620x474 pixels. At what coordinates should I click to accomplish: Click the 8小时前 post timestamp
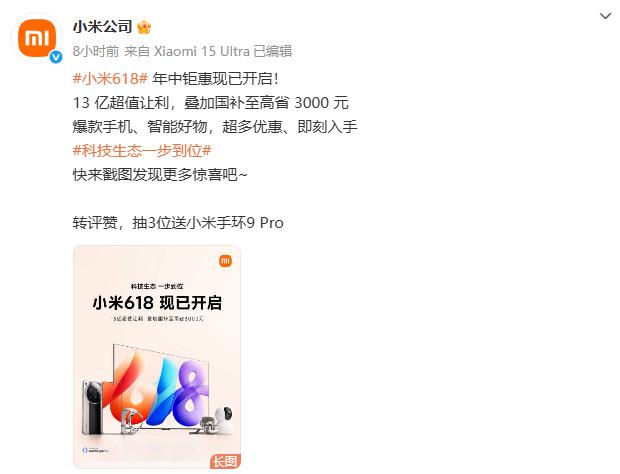pyautogui.click(x=96, y=51)
